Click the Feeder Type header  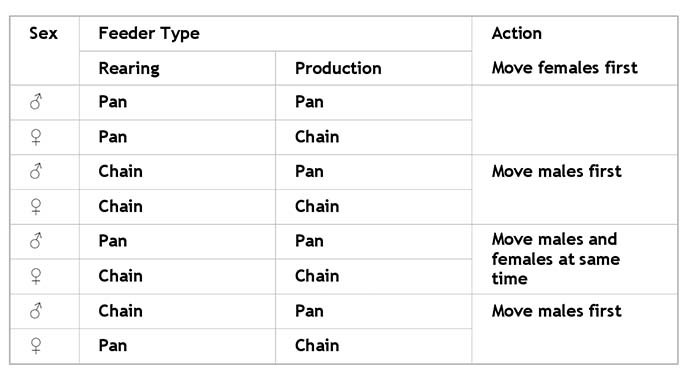[x=149, y=34]
